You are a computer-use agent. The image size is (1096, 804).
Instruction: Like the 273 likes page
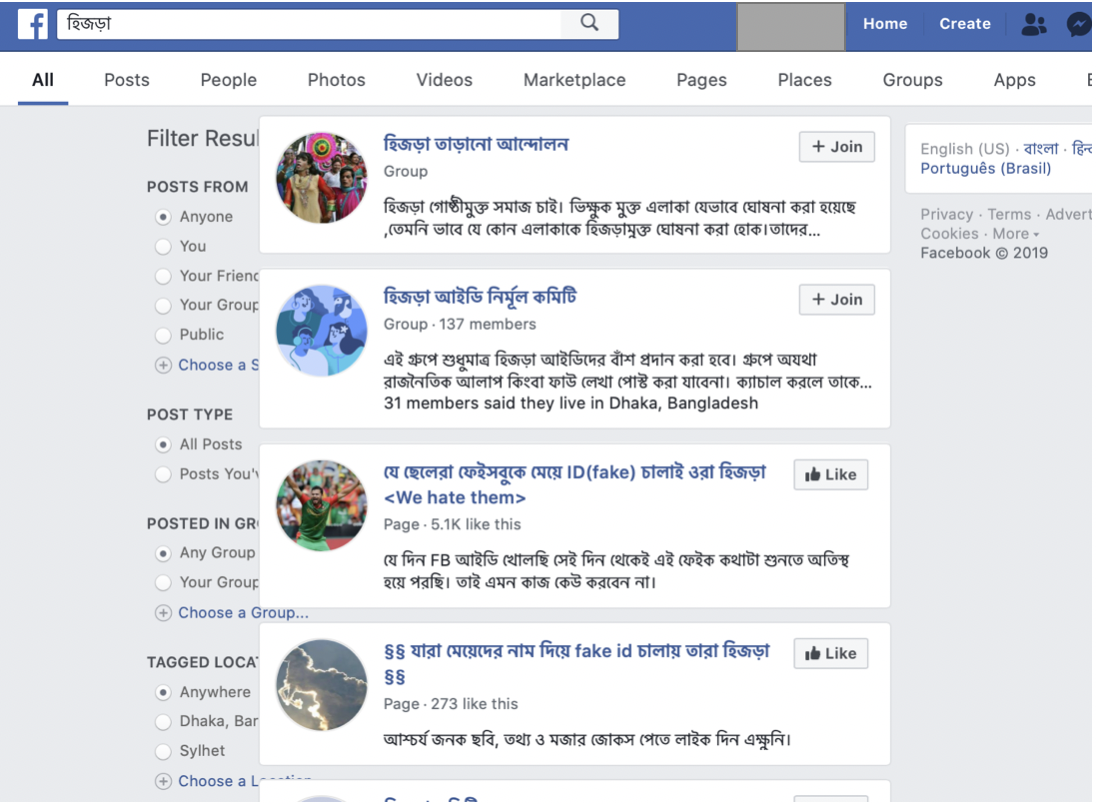(x=830, y=654)
